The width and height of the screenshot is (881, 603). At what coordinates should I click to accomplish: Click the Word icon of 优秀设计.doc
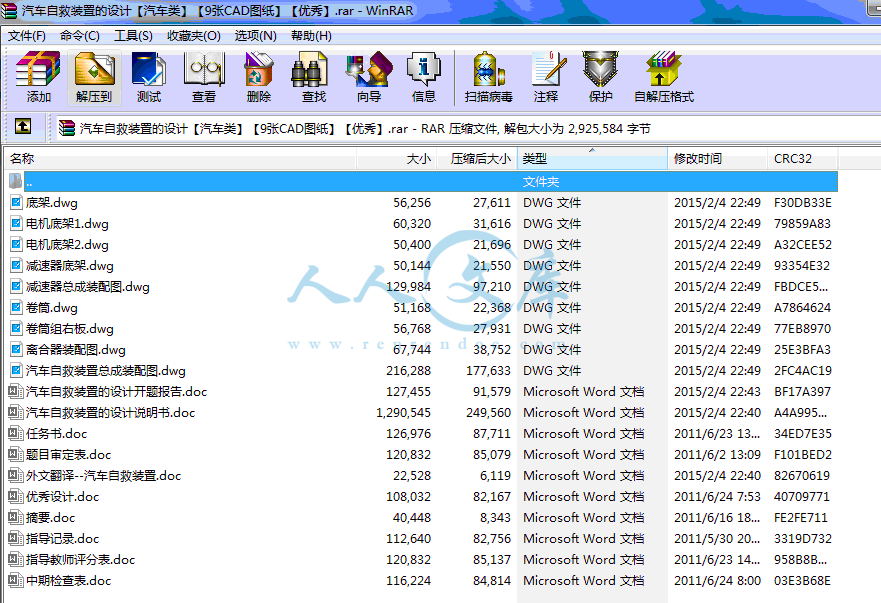15,496
